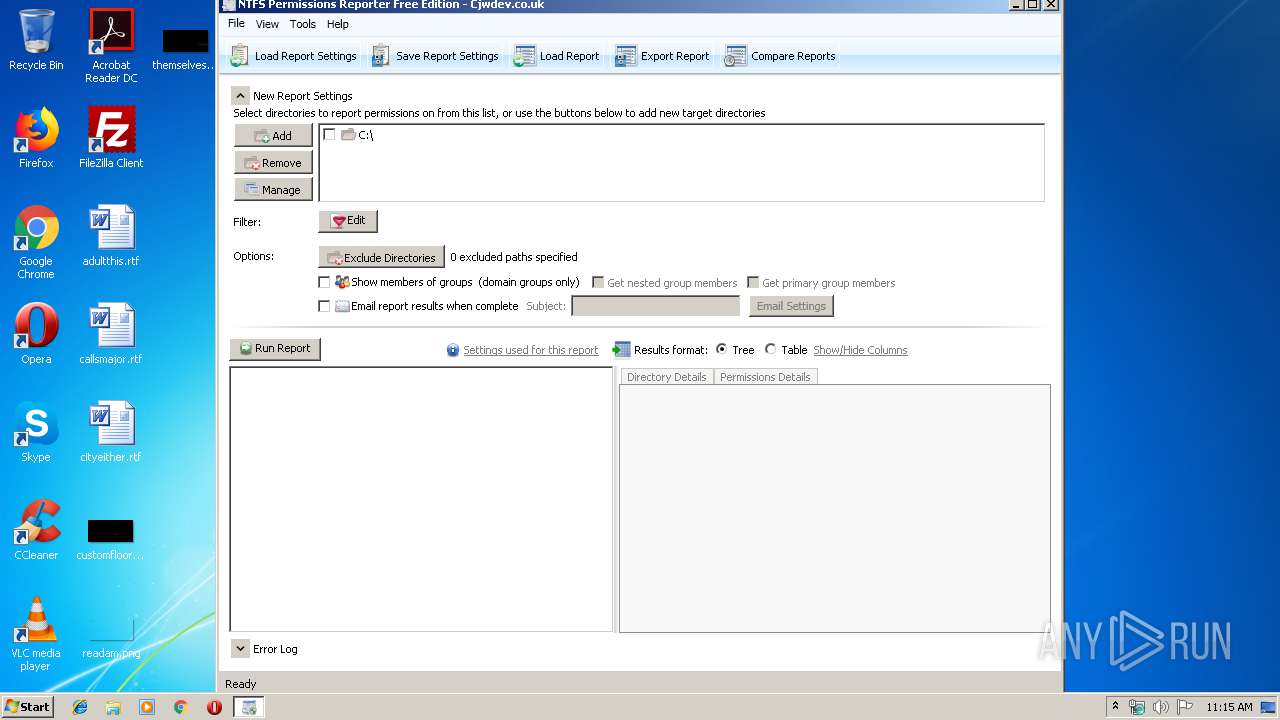Select adultthis.rtf document icon
Viewport: 1280px width, 720px height.
[111, 236]
